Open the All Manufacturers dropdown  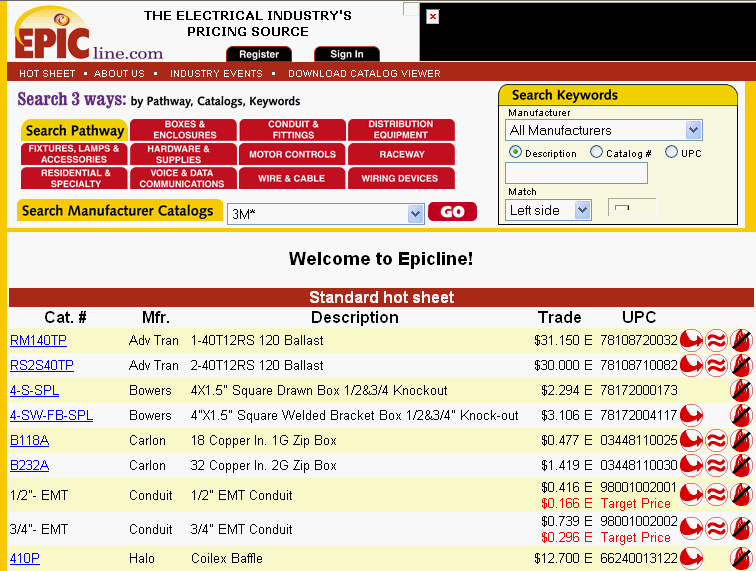pyautogui.click(x=604, y=130)
